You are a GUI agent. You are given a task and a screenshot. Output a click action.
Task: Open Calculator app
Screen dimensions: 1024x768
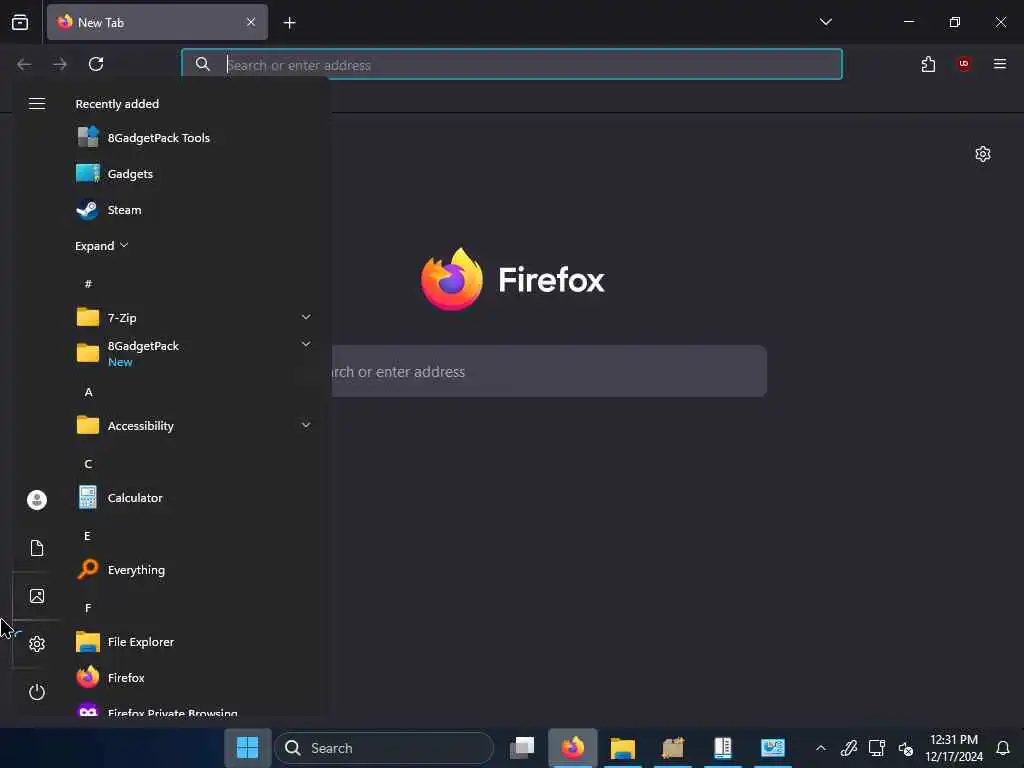click(194, 498)
